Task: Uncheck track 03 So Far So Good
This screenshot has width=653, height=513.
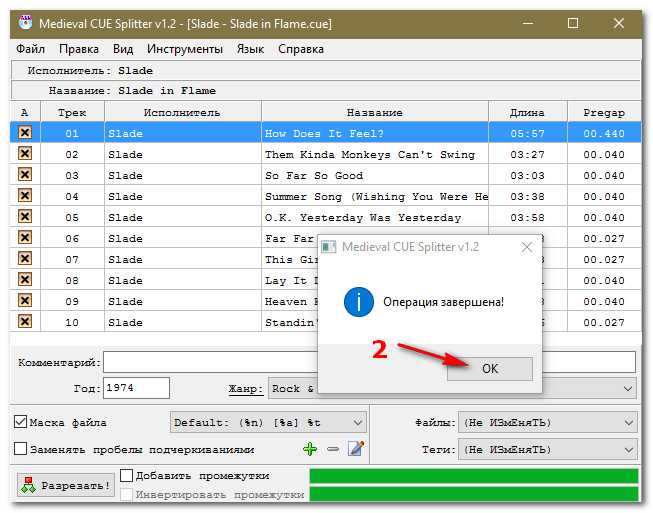Action: click(25, 174)
